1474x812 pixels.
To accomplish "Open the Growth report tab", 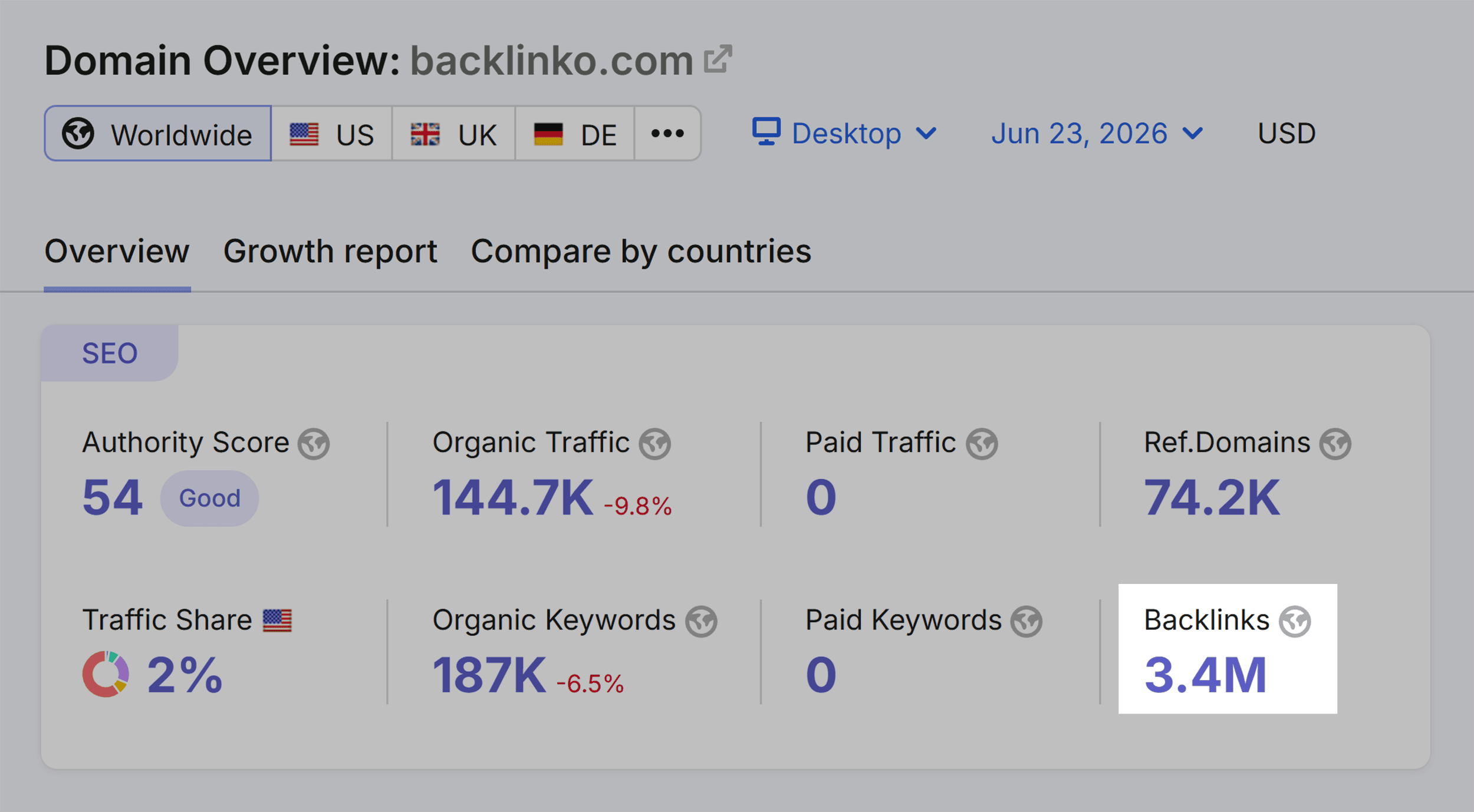I will click(x=330, y=252).
